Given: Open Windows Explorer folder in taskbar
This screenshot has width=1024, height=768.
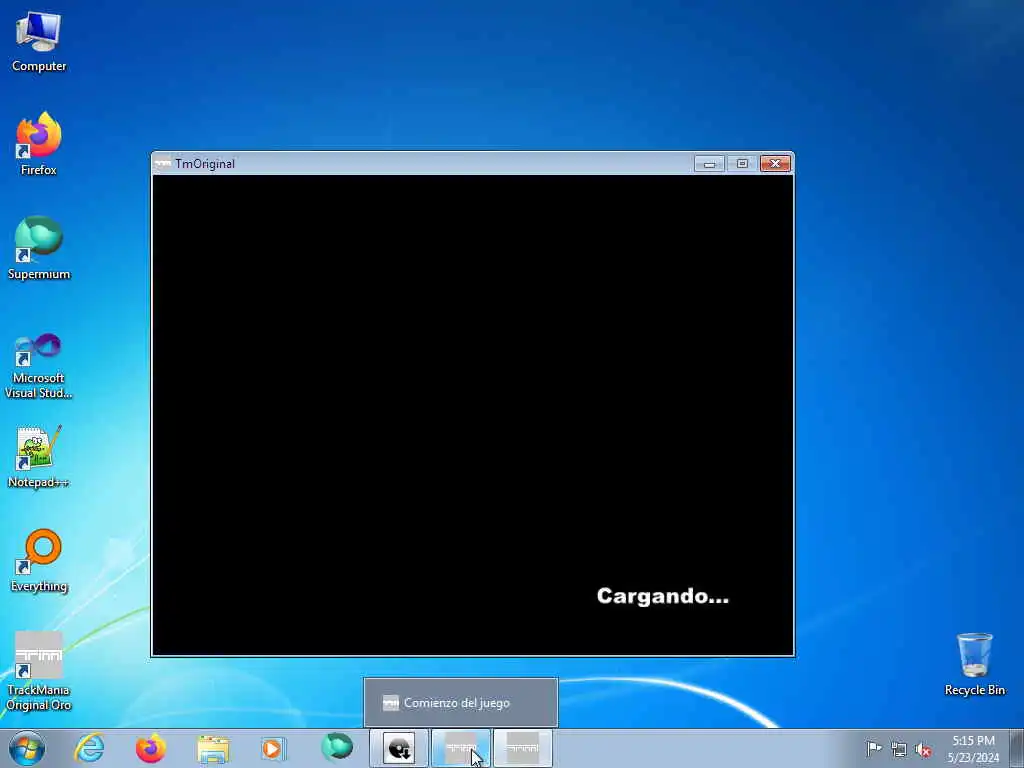Looking at the screenshot, I should point(213,748).
